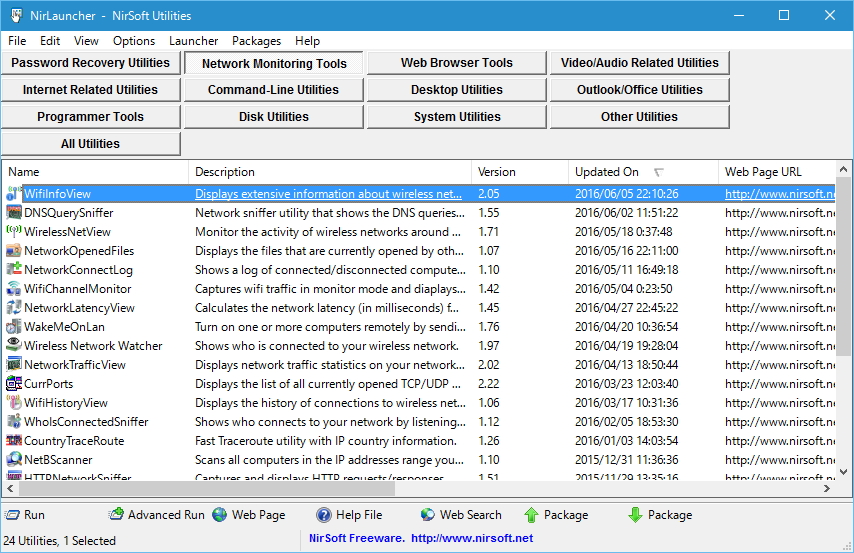Click the WhoIsConnectedSniffer icon

tap(14, 422)
